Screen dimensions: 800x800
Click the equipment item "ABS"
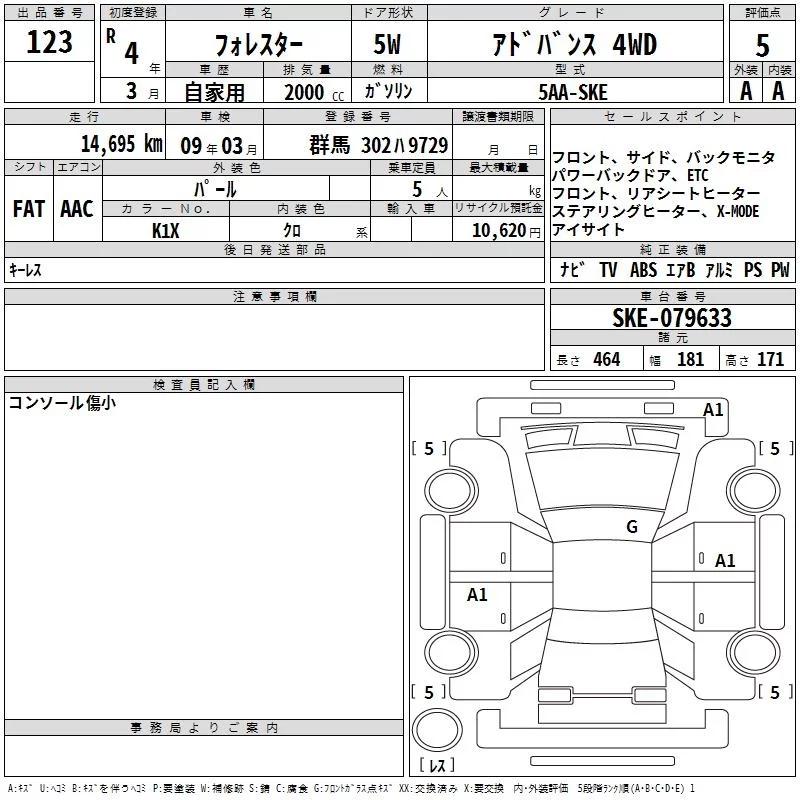(643, 270)
